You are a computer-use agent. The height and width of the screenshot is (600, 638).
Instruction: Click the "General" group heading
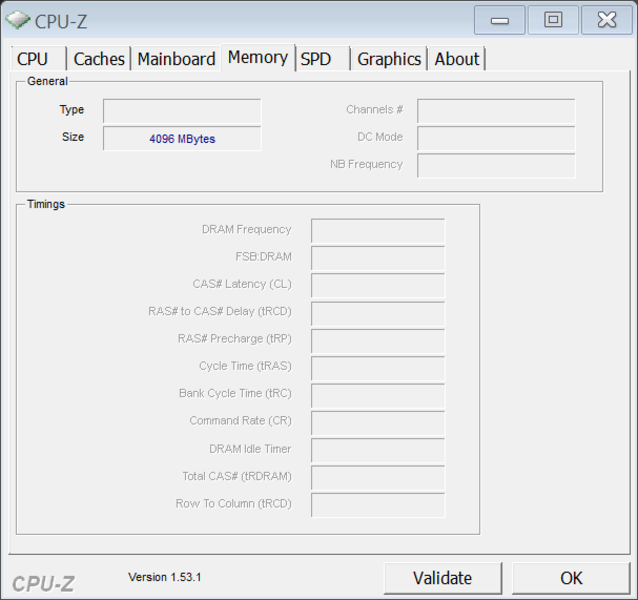[47, 81]
